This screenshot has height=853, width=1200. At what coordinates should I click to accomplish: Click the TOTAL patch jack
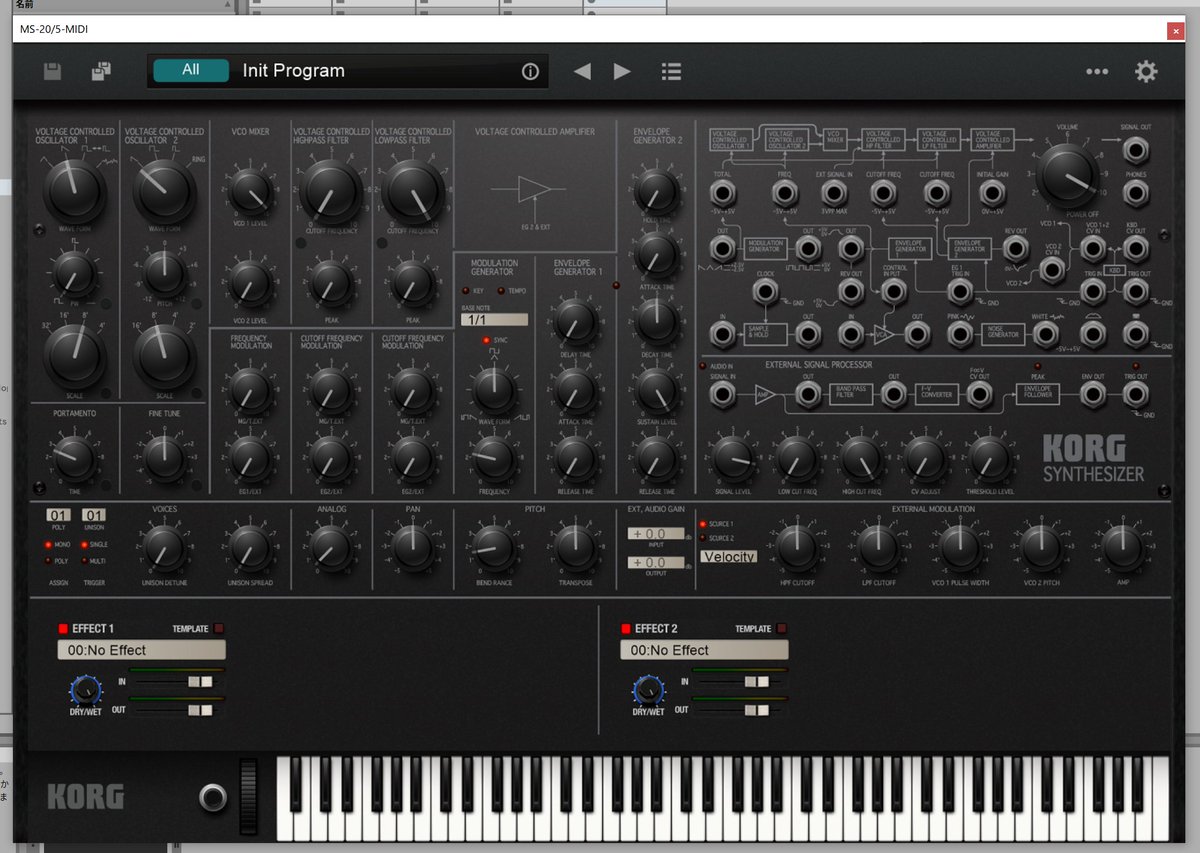[x=722, y=192]
